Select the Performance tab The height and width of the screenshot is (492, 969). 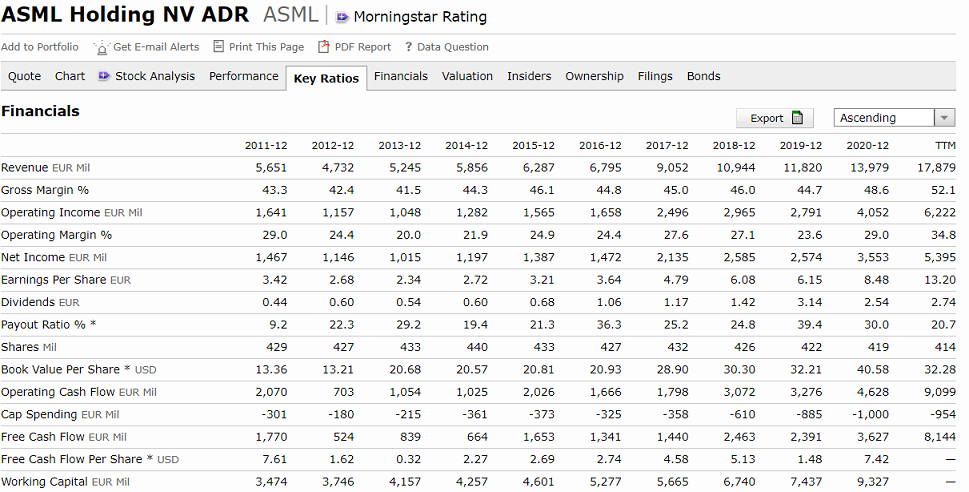pyautogui.click(x=243, y=77)
